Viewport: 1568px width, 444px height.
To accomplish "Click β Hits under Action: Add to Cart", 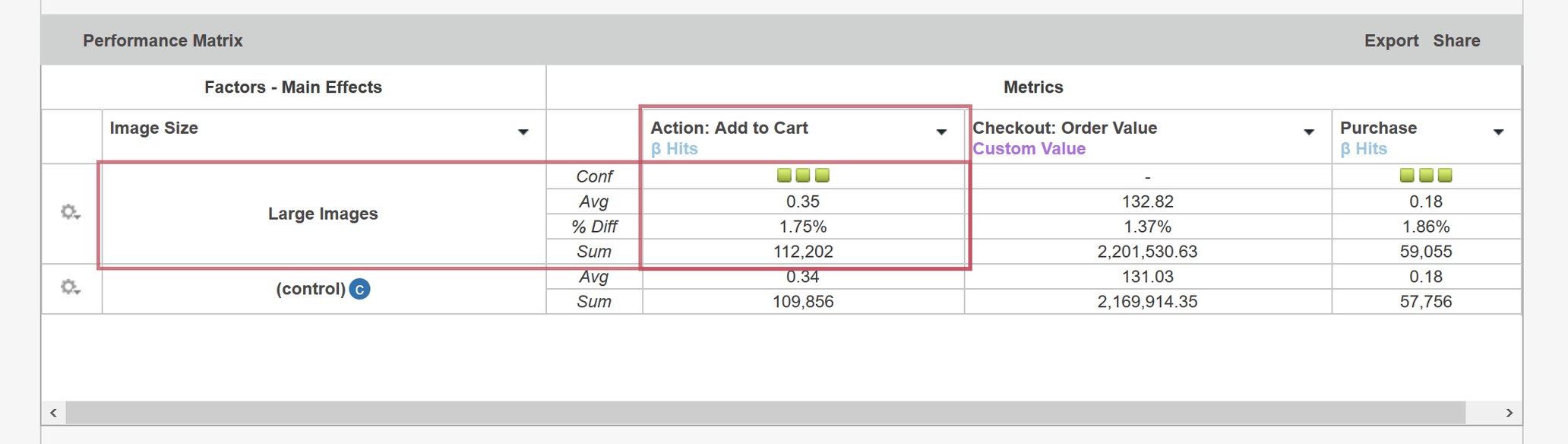I will (x=675, y=149).
